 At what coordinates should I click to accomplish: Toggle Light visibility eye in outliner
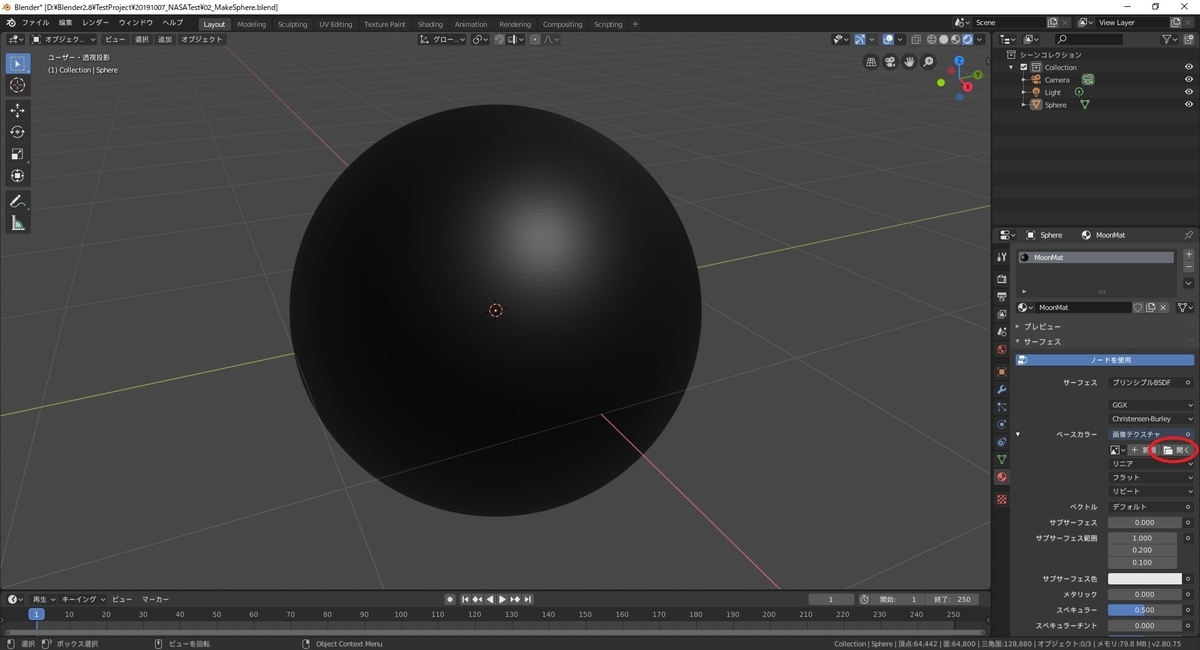click(1189, 92)
